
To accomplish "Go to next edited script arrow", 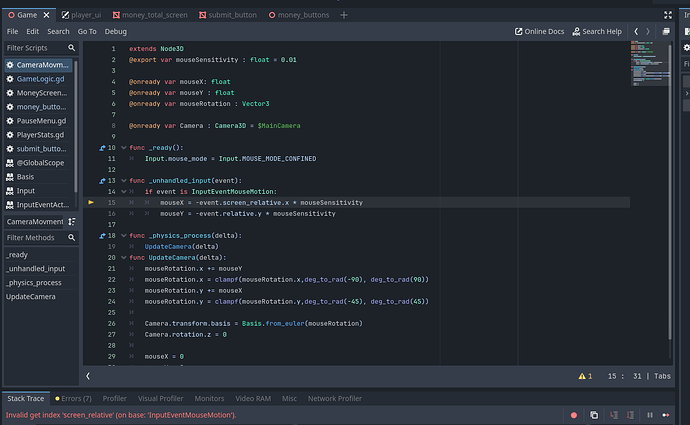I will coord(648,31).
